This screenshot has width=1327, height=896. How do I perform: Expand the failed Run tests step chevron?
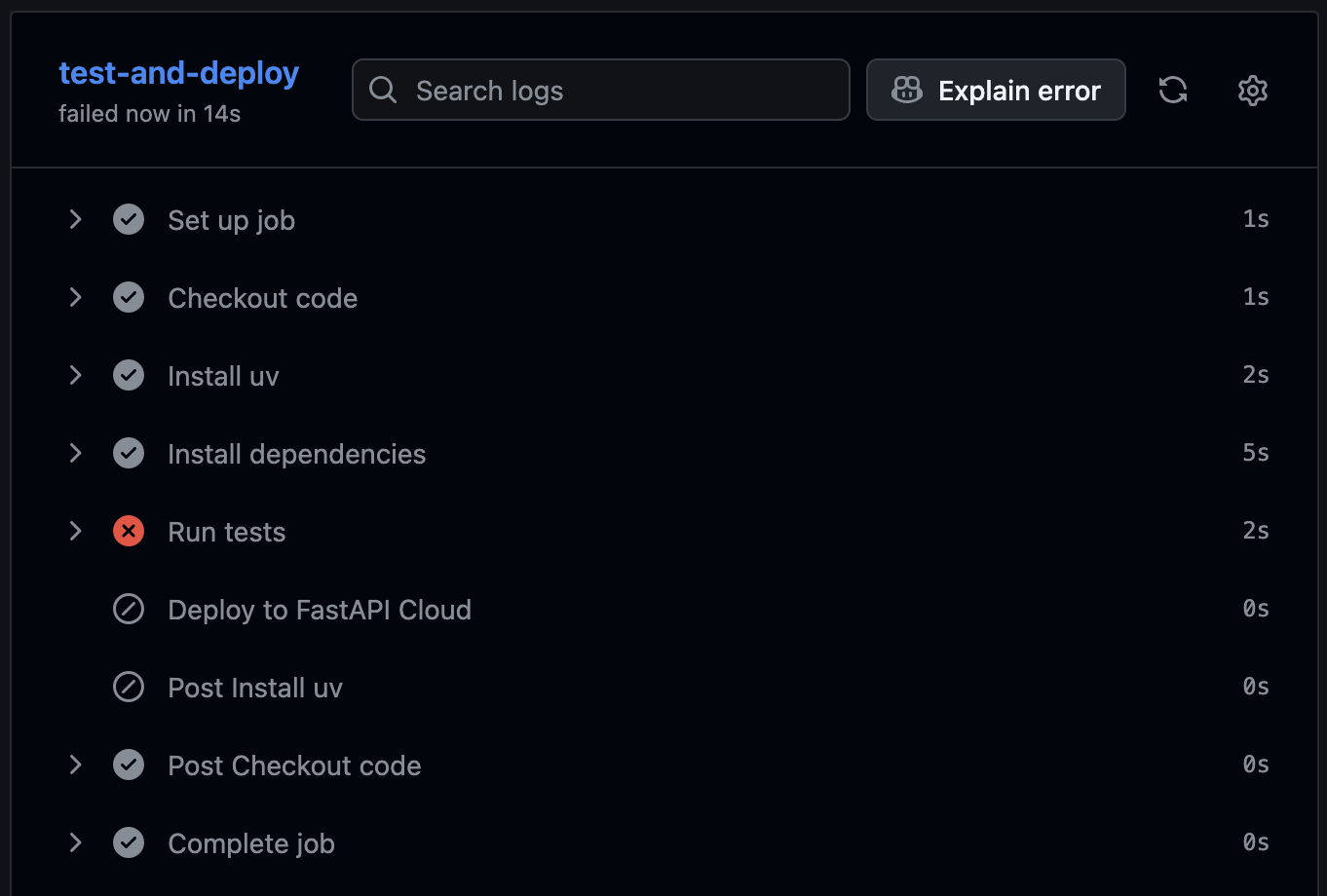[x=75, y=532]
